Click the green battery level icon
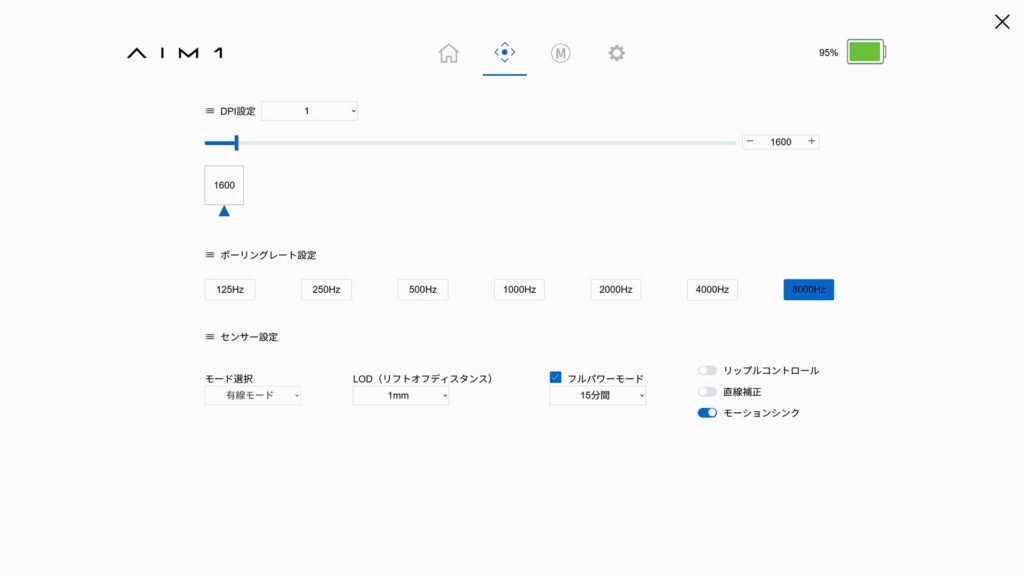Image resolution: width=1024 pixels, height=576 pixels. coord(865,52)
